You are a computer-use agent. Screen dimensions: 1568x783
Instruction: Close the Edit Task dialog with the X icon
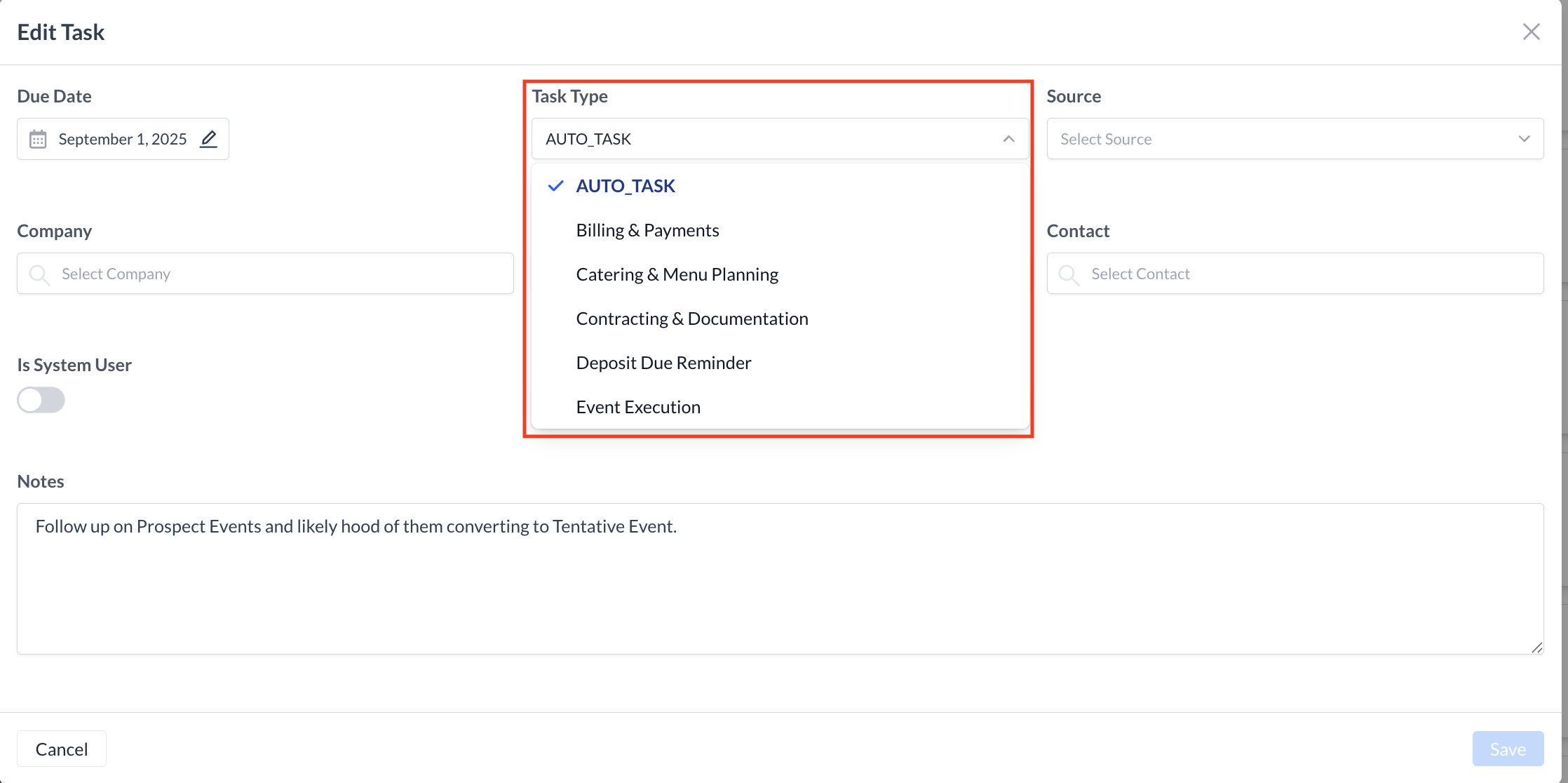coord(1531,32)
